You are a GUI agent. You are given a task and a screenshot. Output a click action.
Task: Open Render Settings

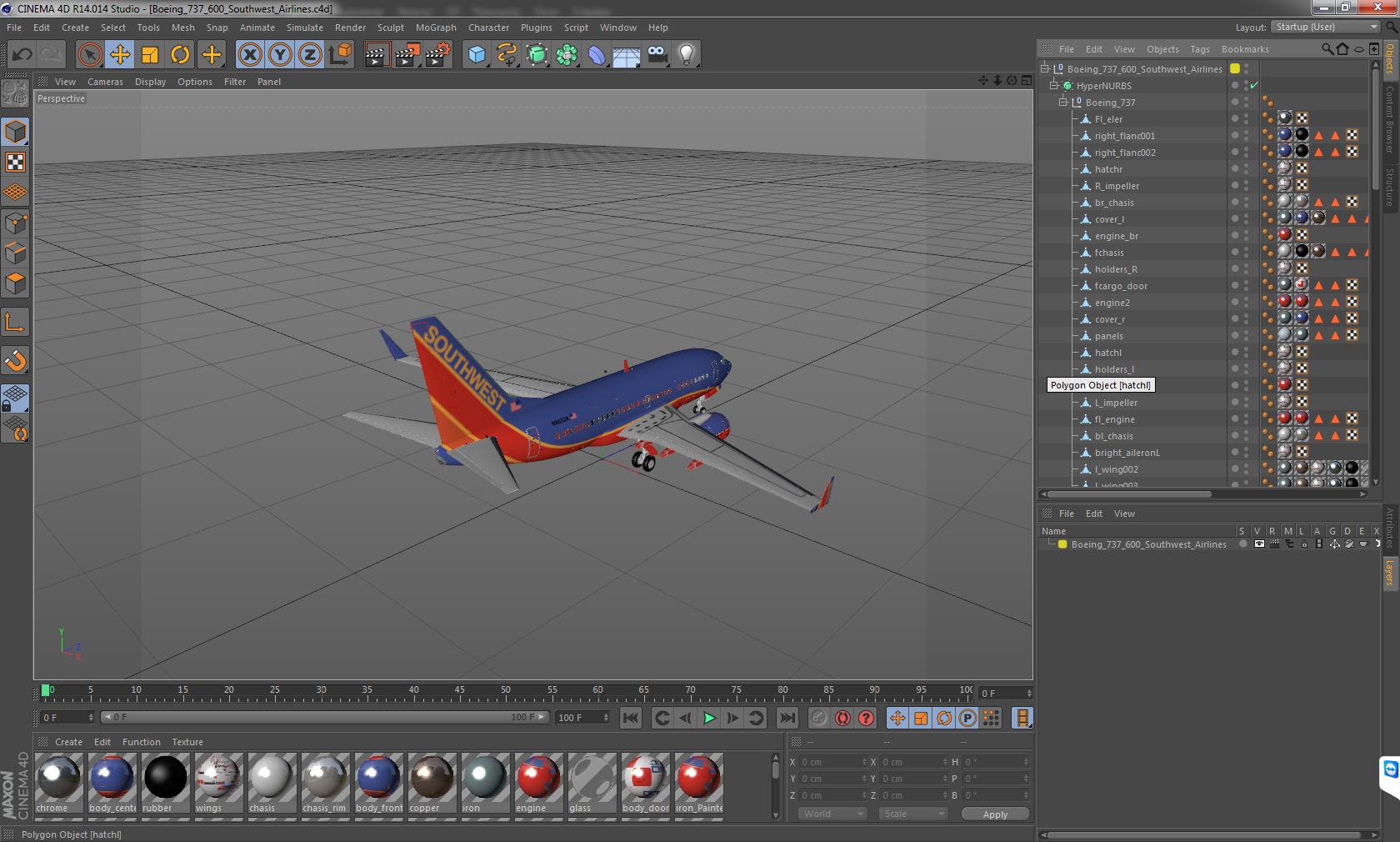pyautogui.click(x=438, y=55)
